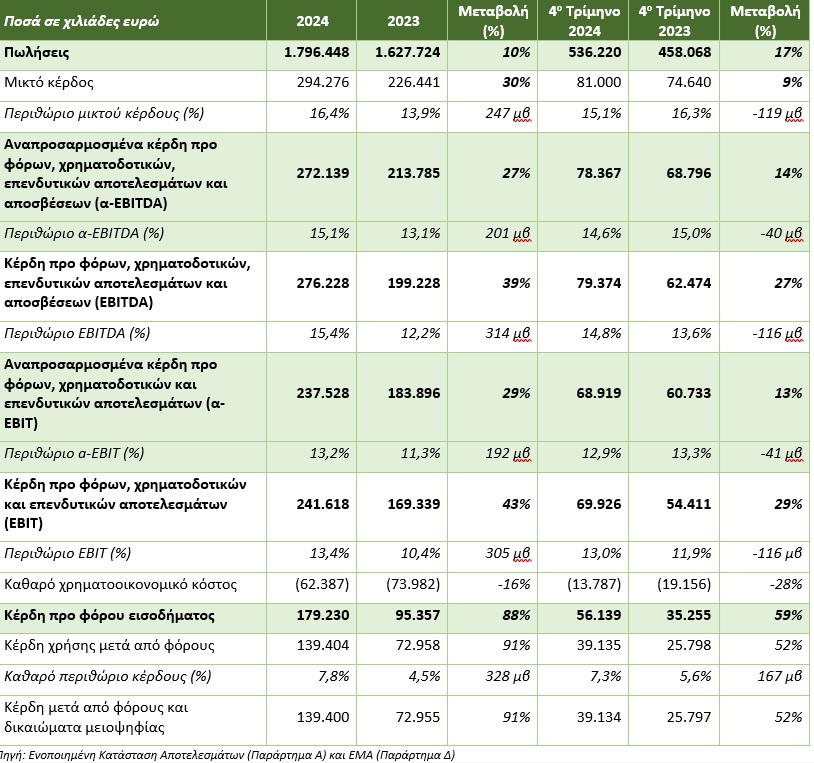Screen dimensions: 814x763
Task: Click the sales value 1.796.448
Action: tap(317, 54)
